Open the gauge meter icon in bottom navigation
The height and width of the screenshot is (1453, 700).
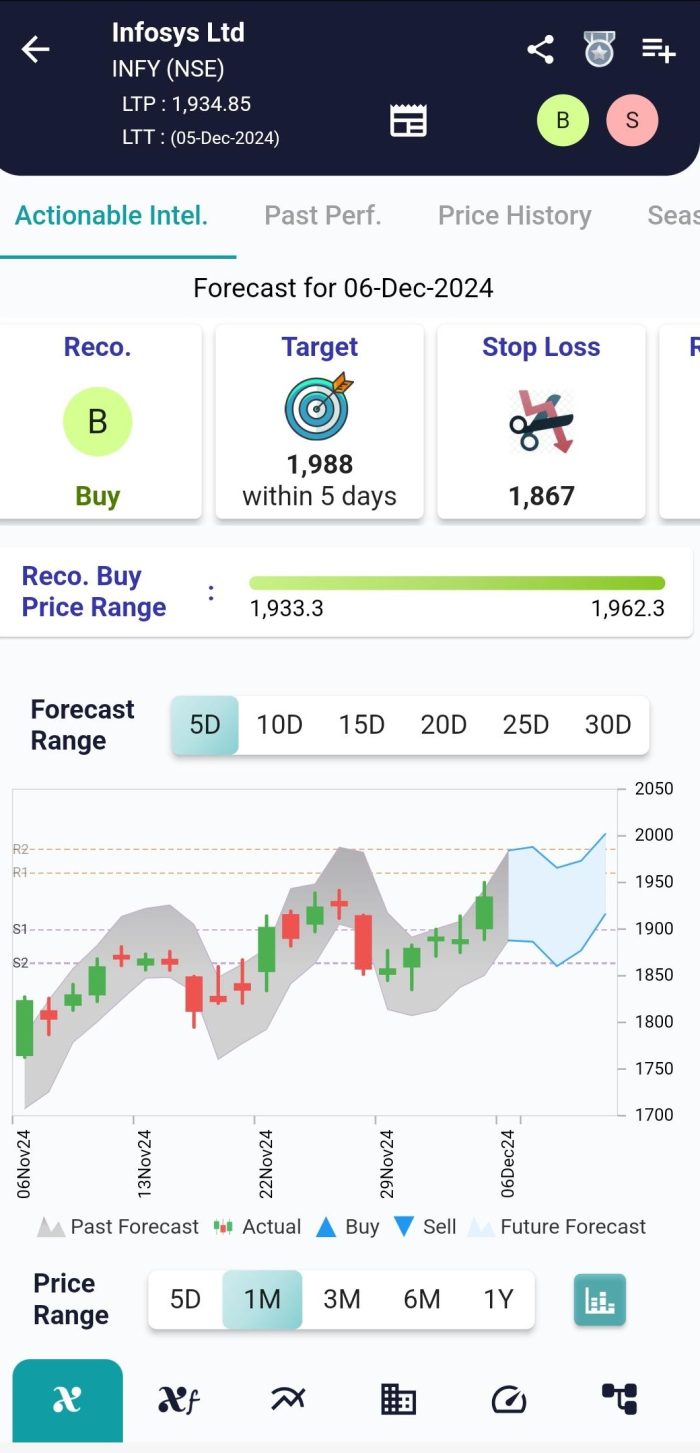tap(508, 1400)
